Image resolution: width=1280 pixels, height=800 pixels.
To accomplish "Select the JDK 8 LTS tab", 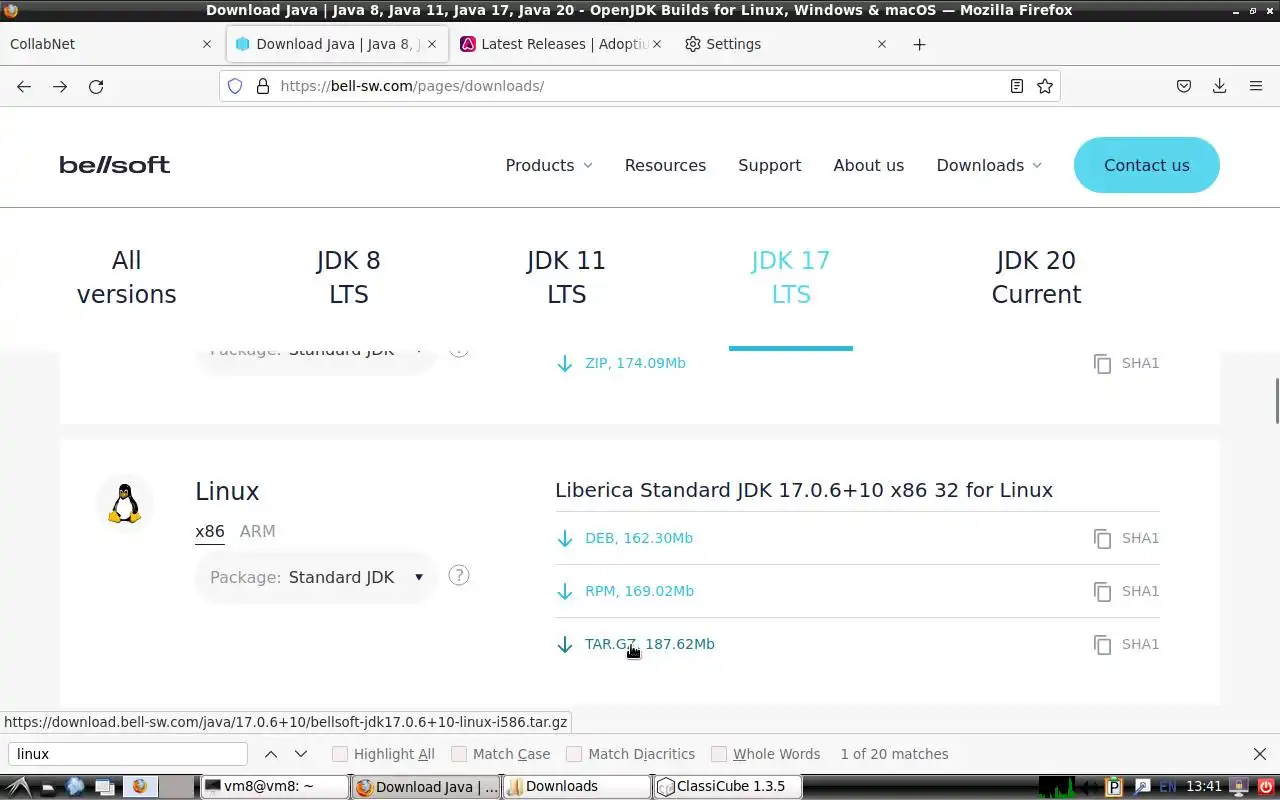I will [349, 277].
